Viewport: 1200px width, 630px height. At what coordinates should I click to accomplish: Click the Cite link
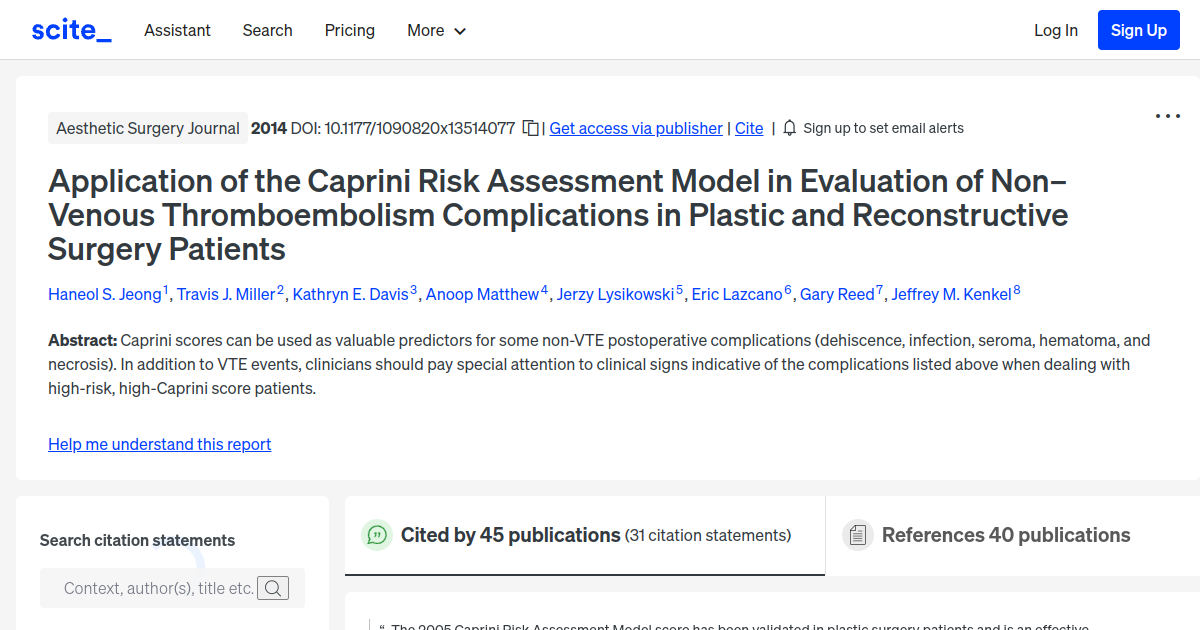[749, 128]
